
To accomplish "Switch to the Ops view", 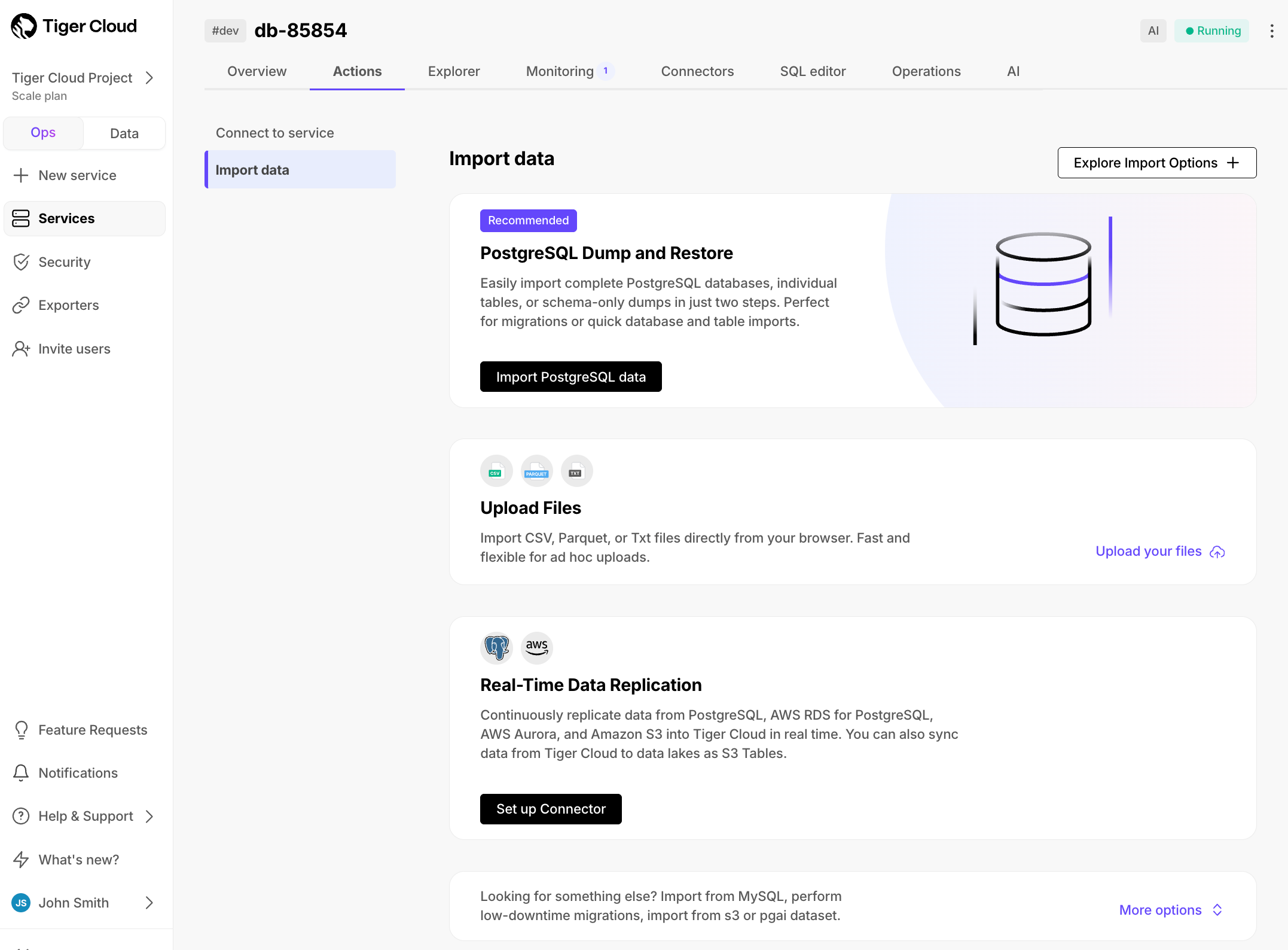I will coord(43,133).
